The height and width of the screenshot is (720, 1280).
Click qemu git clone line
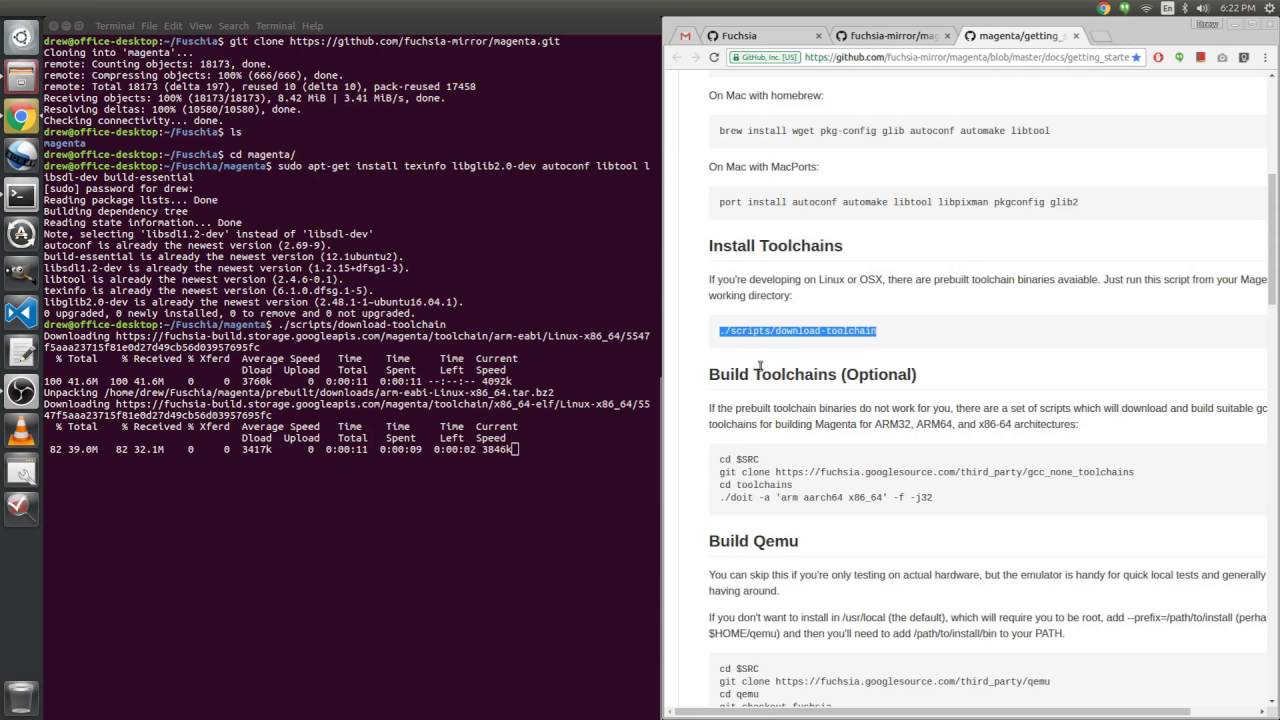pos(884,682)
